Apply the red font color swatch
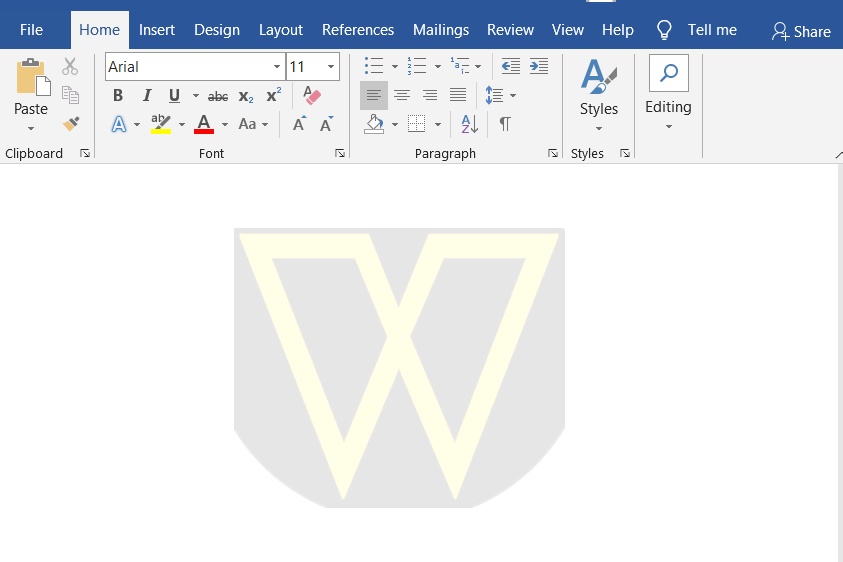Viewport: 843px width, 562px height. 204,125
